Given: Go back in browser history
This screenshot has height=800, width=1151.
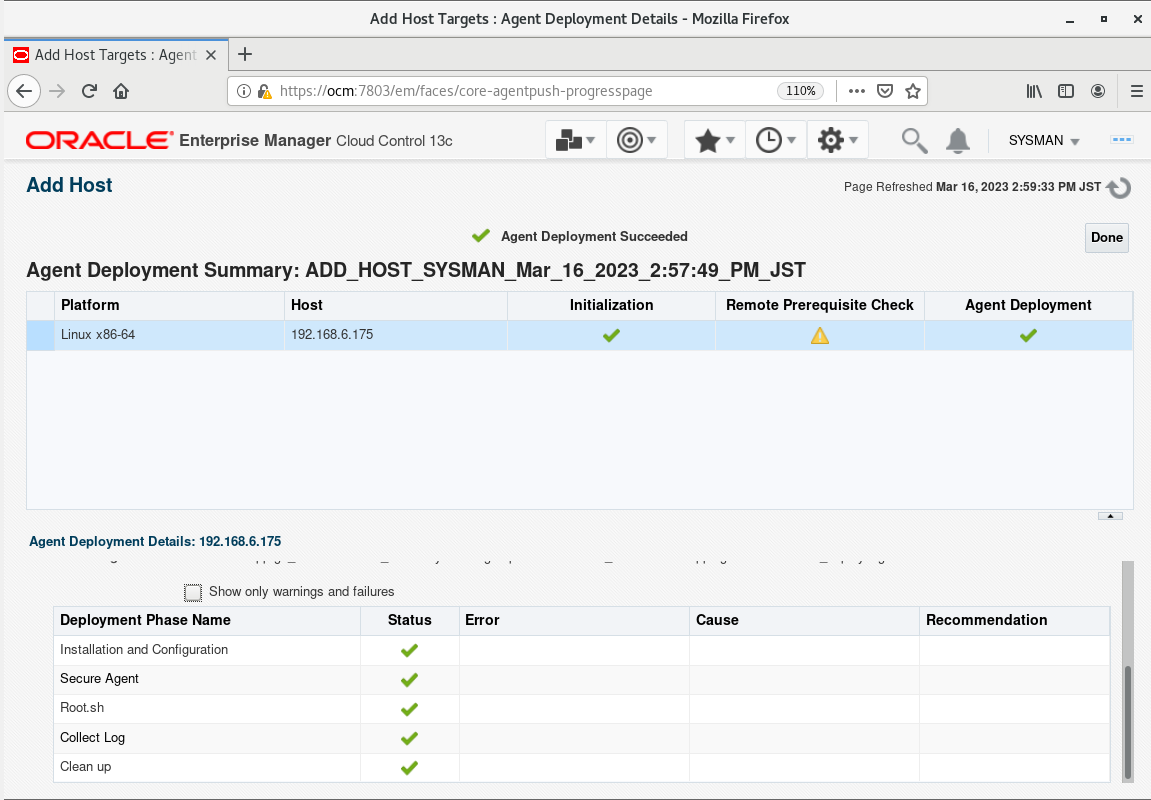Looking at the screenshot, I should pyautogui.click(x=24, y=91).
